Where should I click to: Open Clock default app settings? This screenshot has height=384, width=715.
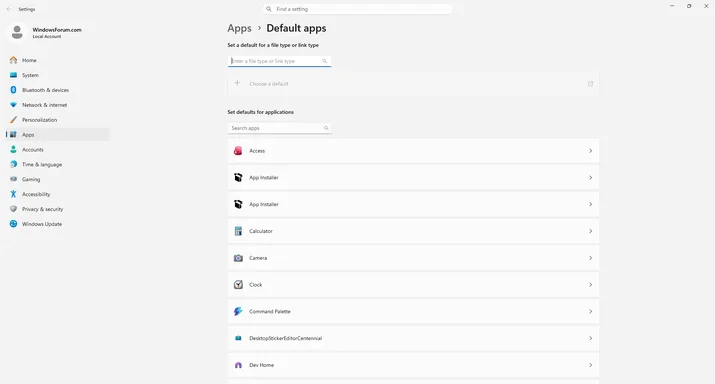(413, 285)
